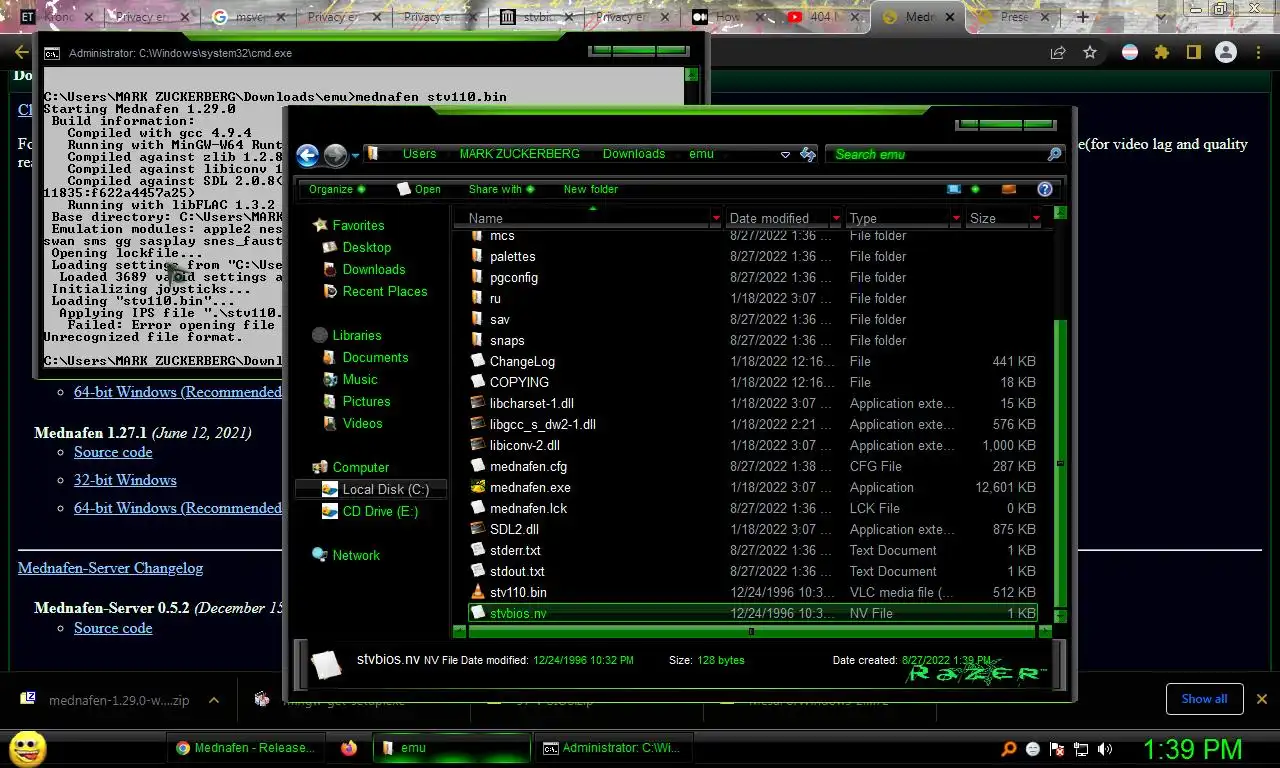Open Recent Places in sidebar
The image size is (1280, 768).
(384, 291)
